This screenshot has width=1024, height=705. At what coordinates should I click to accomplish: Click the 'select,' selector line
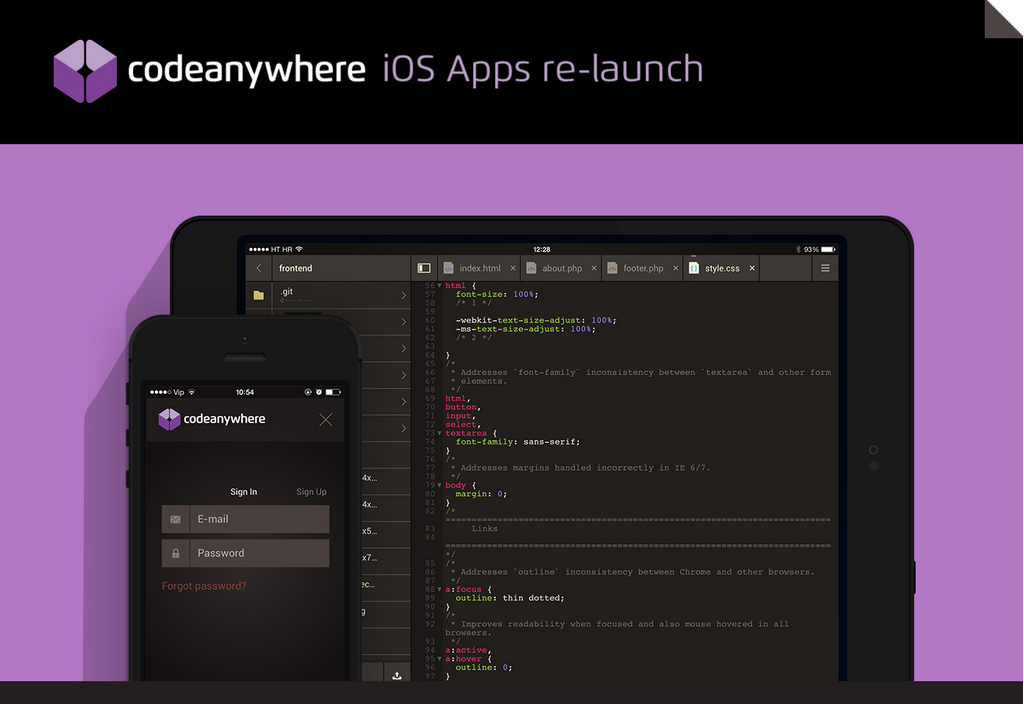[463, 425]
